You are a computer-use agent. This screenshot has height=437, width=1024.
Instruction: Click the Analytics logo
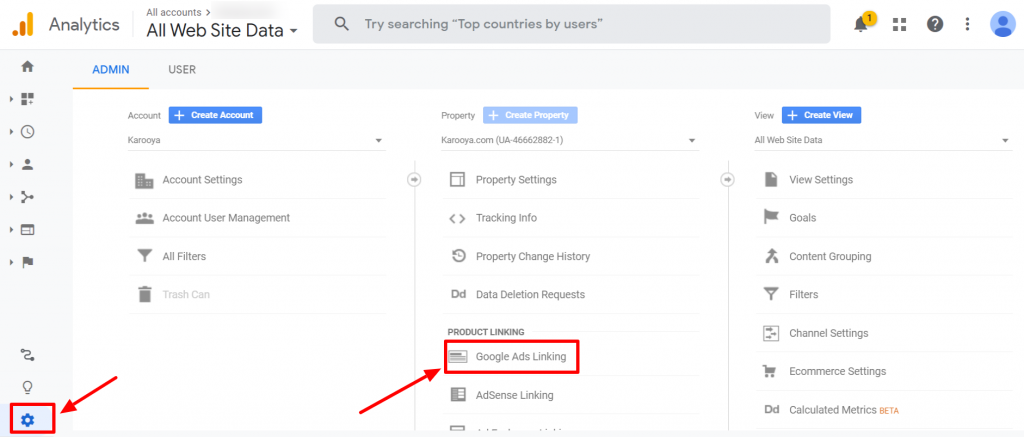point(24,24)
